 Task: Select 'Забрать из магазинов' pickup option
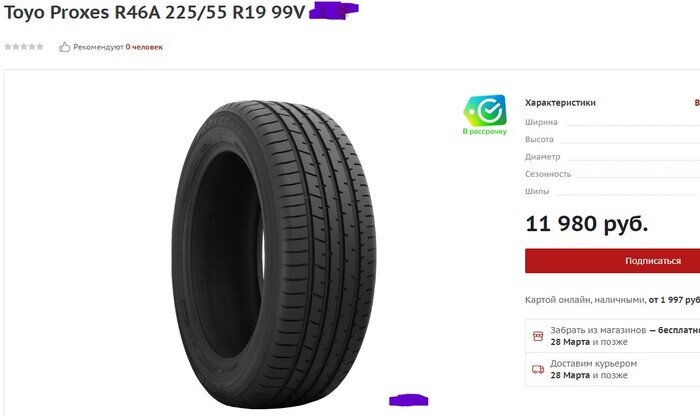pos(612,336)
